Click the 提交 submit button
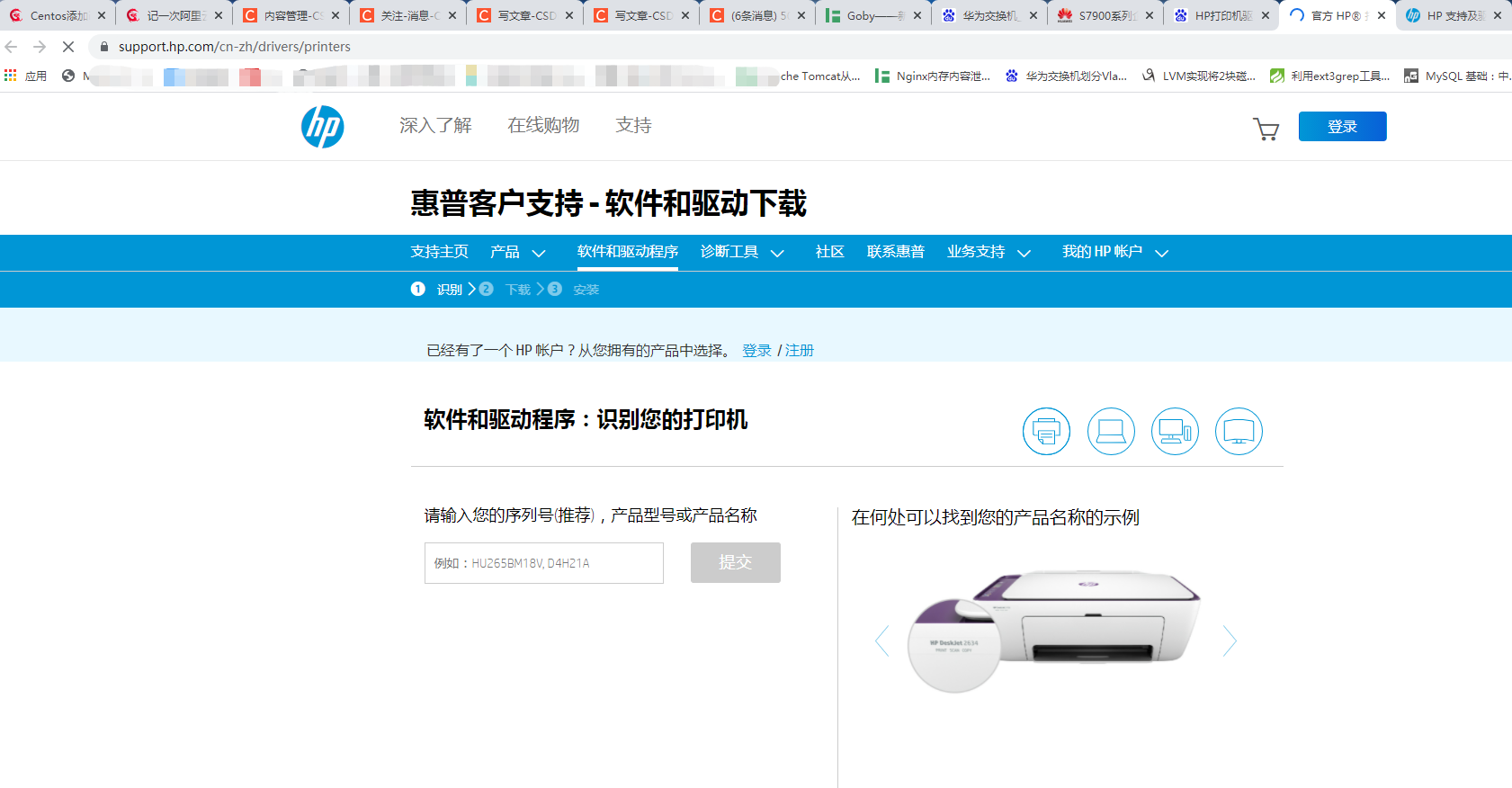1512x788 pixels. [736, 562]
